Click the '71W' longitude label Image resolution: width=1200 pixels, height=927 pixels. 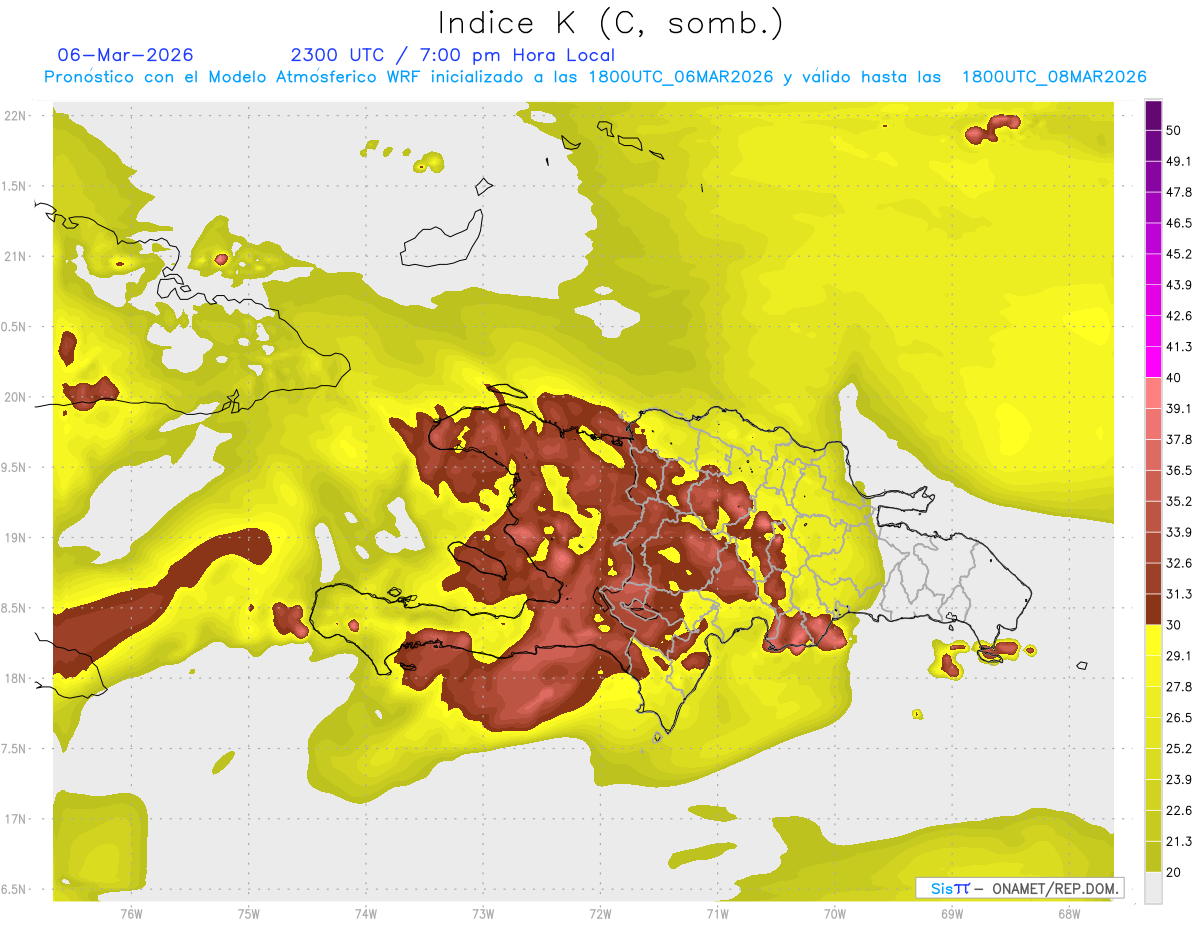coord(717,913)
